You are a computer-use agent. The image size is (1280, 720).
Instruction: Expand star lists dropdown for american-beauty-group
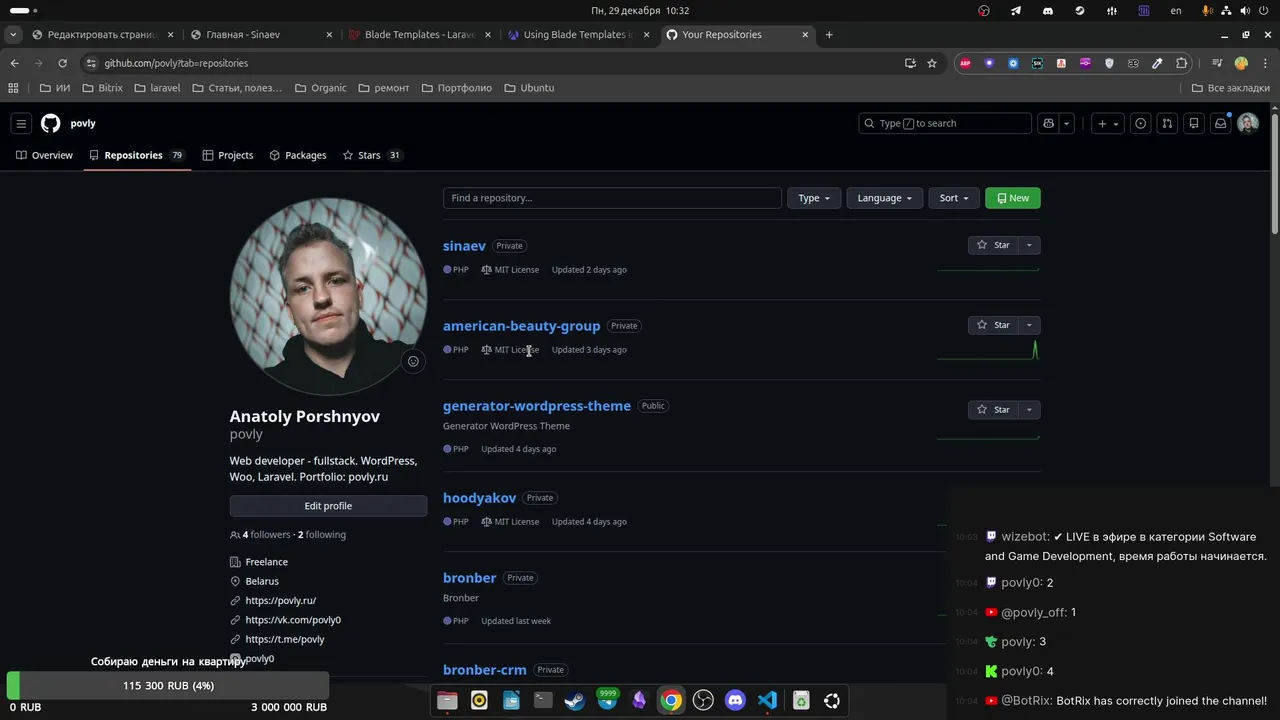point(1029,325)
